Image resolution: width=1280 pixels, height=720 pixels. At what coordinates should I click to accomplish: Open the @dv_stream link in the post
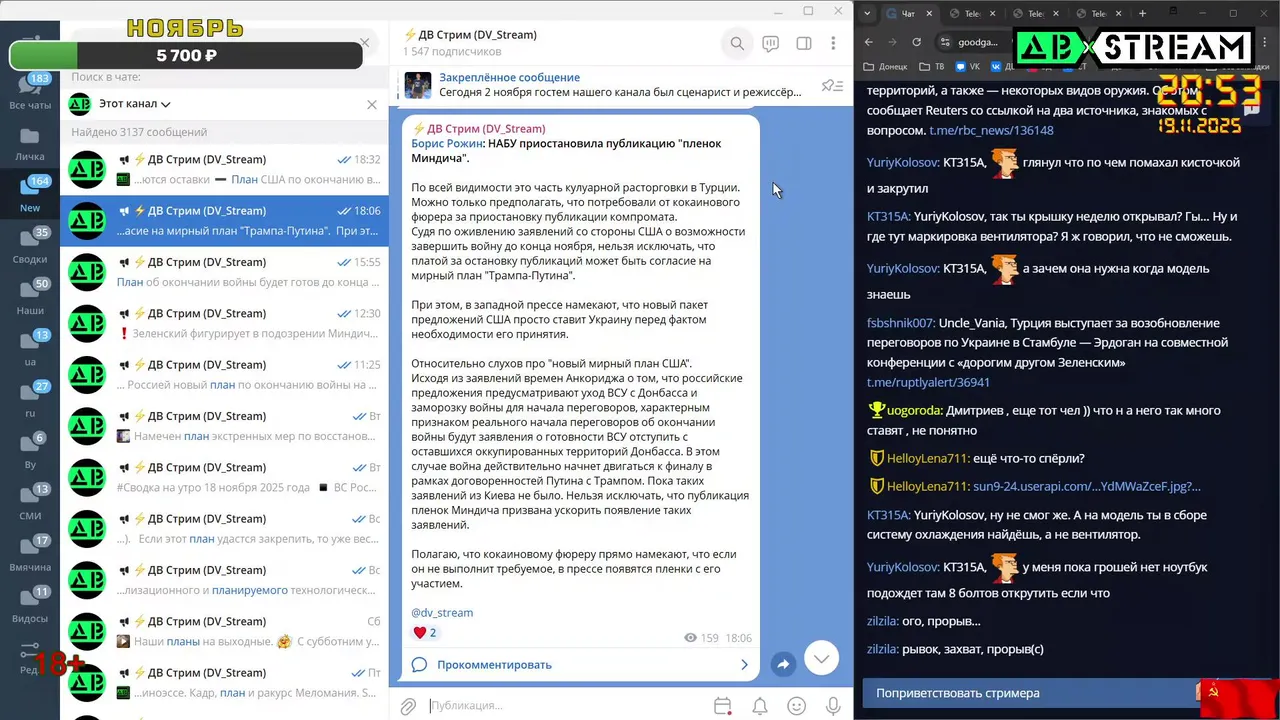(x=442, y=612)
